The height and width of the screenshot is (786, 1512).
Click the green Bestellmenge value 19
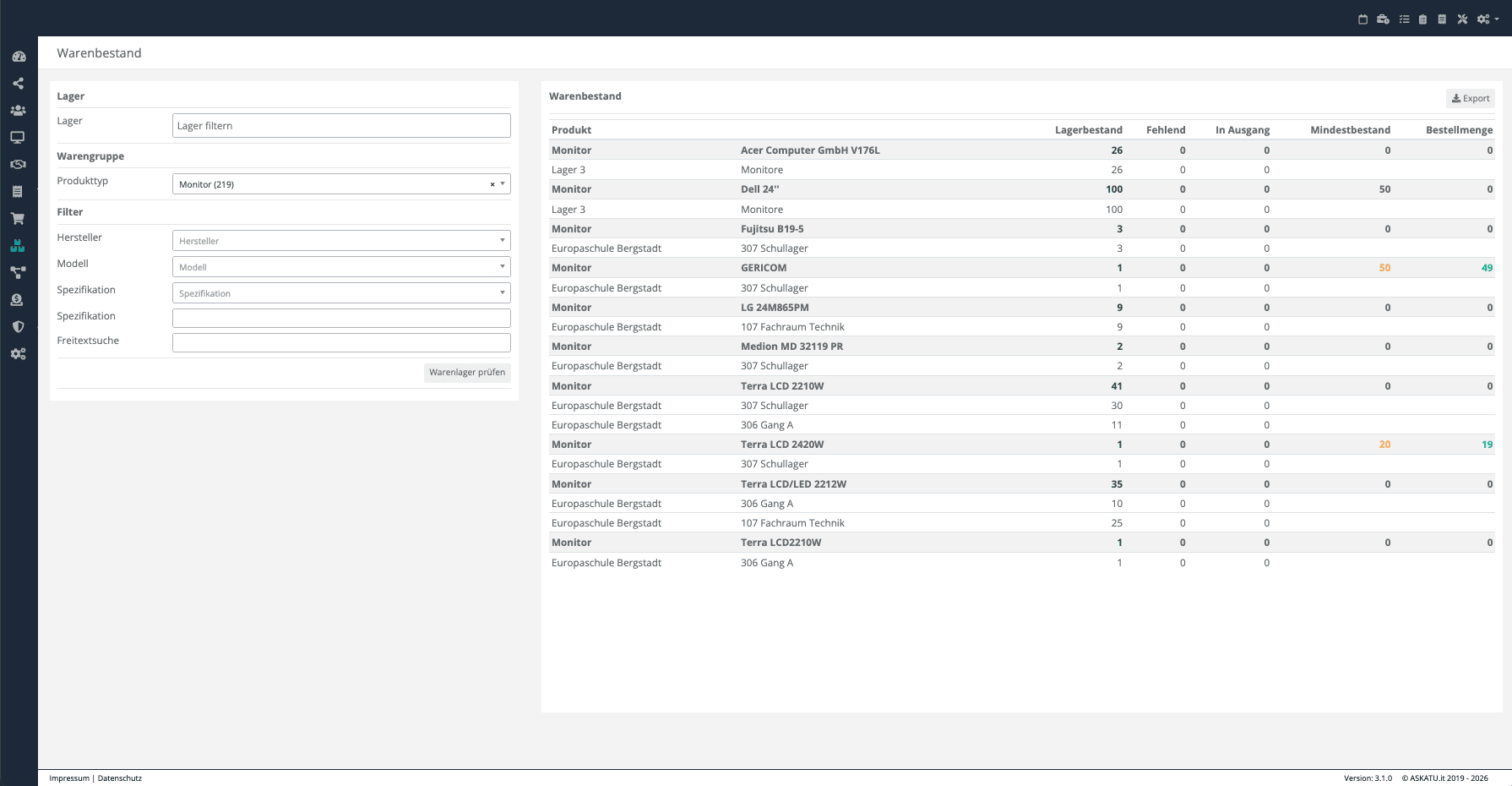(1487, 445)
